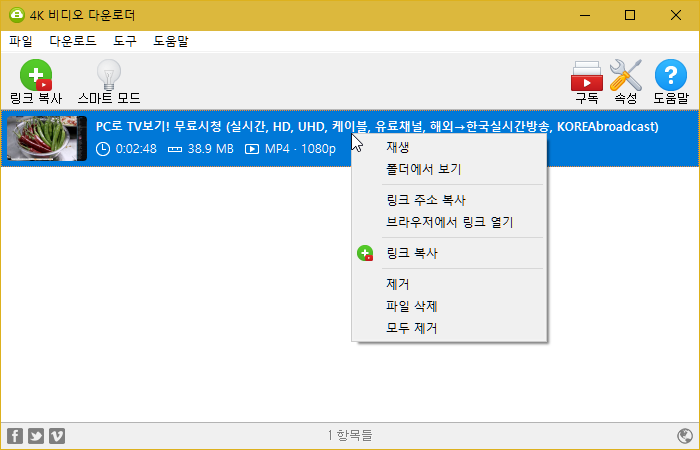Open the Vimeo icon in status bar
Screen dimensions: 700x450
57,436
